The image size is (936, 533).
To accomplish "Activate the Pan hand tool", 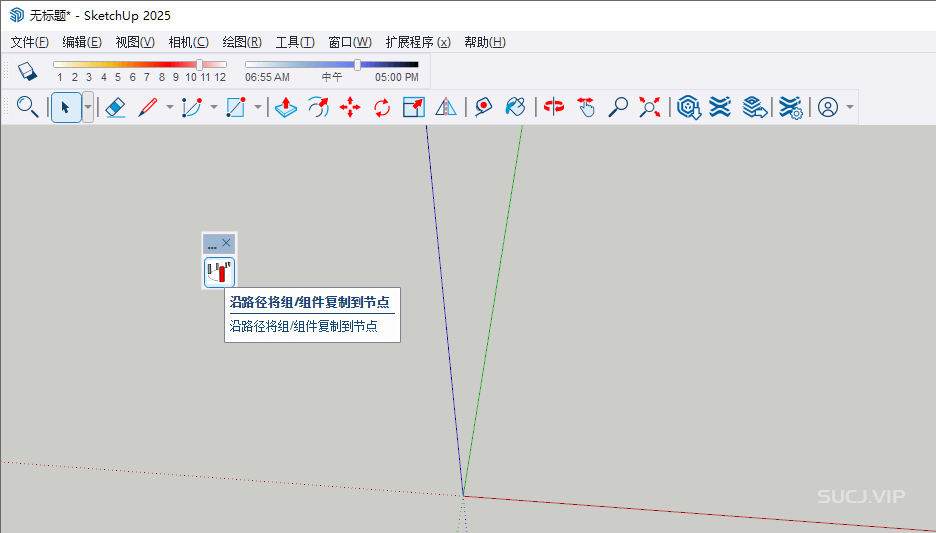I will point(586,107).
